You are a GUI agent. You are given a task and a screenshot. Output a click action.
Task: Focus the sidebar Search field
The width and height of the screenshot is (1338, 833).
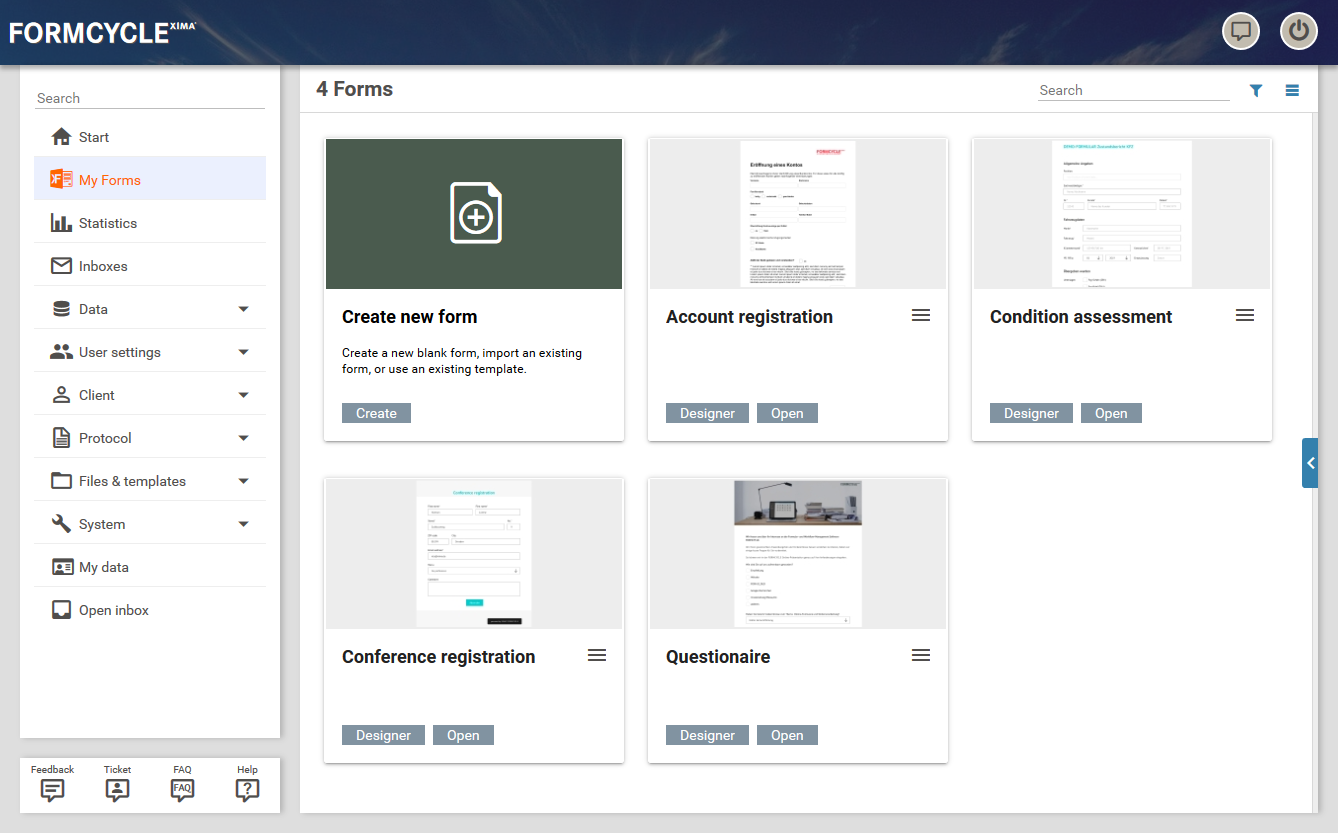pos(150,98)
